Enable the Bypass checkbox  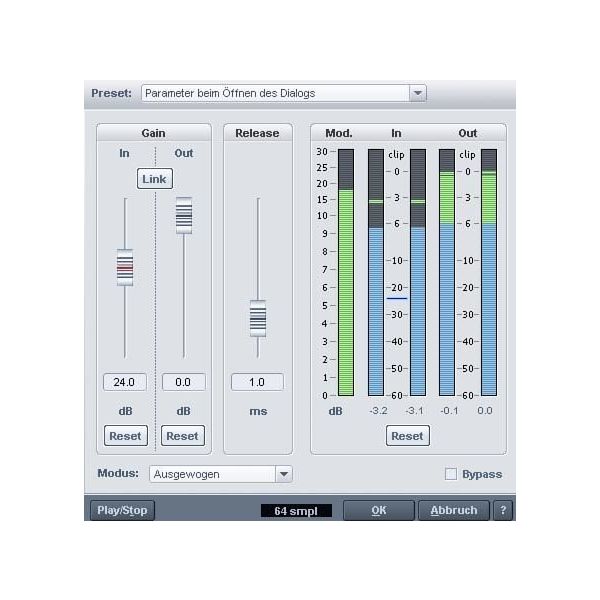451,474
